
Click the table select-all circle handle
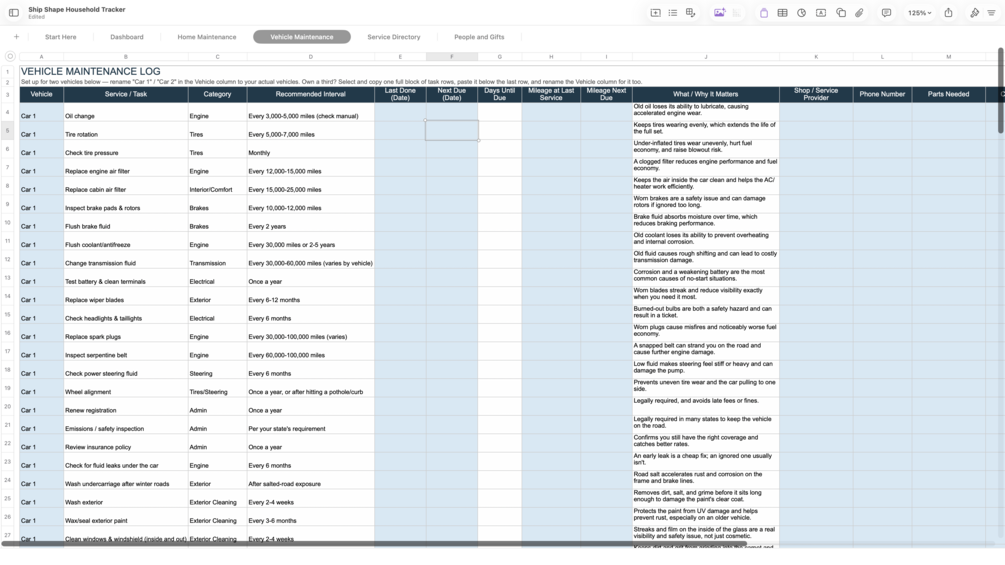point(10,56)
